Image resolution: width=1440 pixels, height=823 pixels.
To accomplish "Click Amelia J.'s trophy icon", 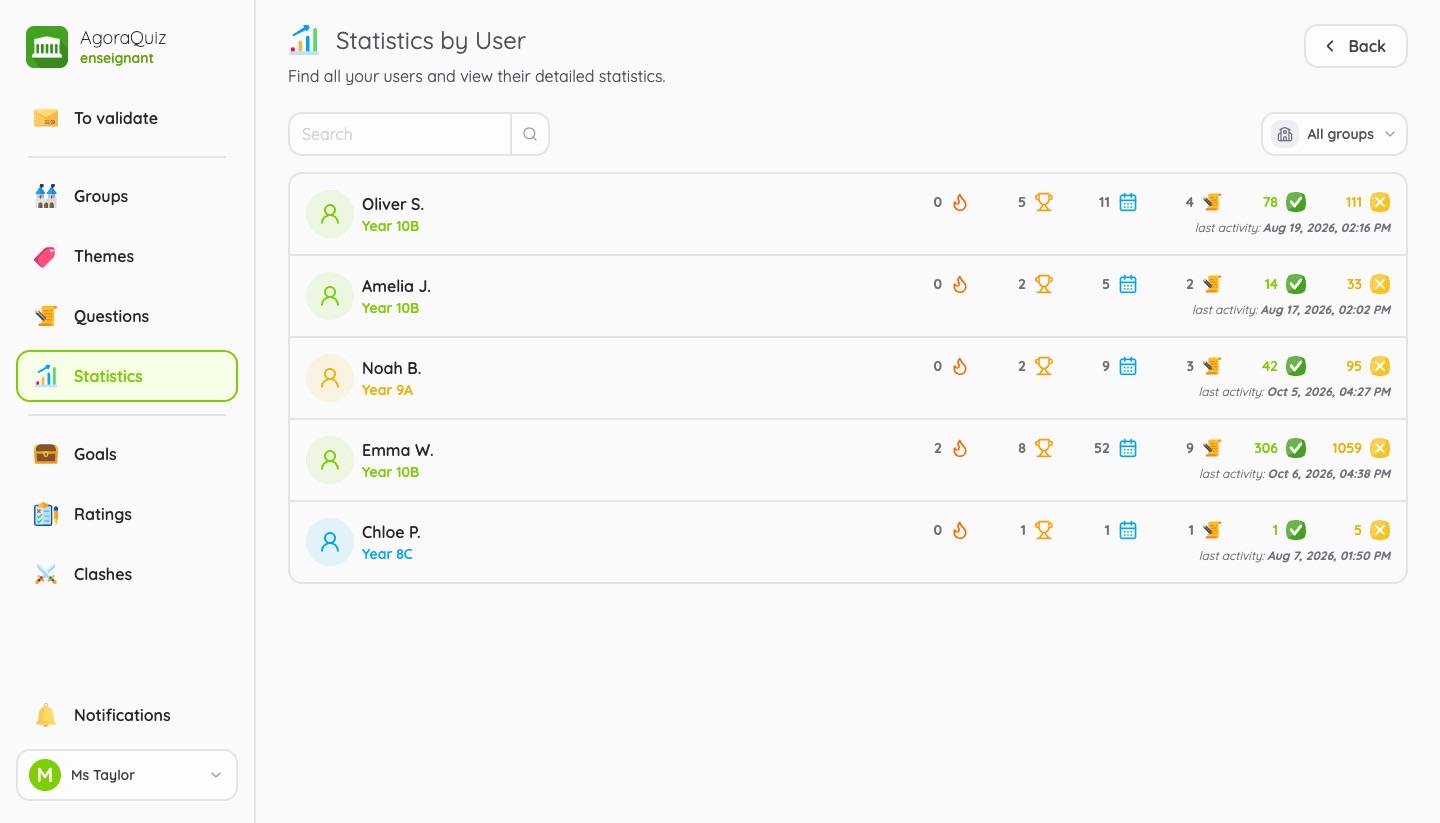I will [x=1044, y=284].
